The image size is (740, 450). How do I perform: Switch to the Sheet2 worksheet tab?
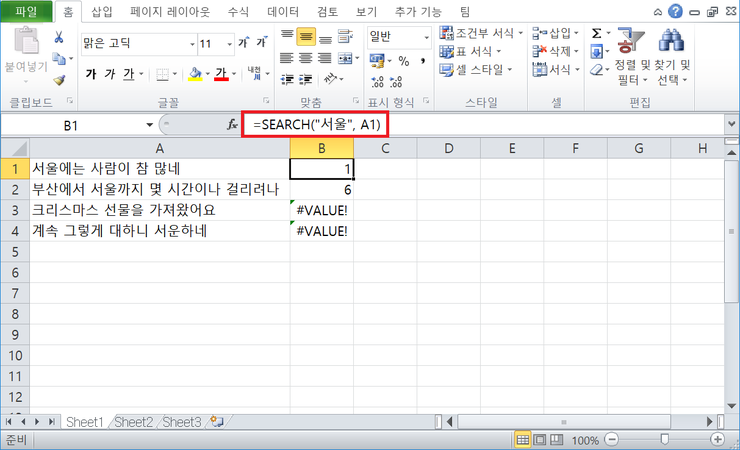pos(134,422)
